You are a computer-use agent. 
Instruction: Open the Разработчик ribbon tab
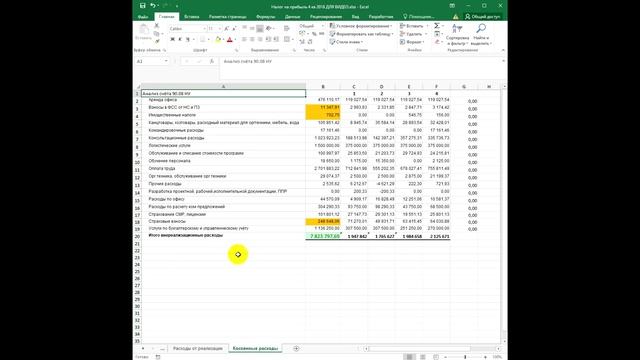381,17
